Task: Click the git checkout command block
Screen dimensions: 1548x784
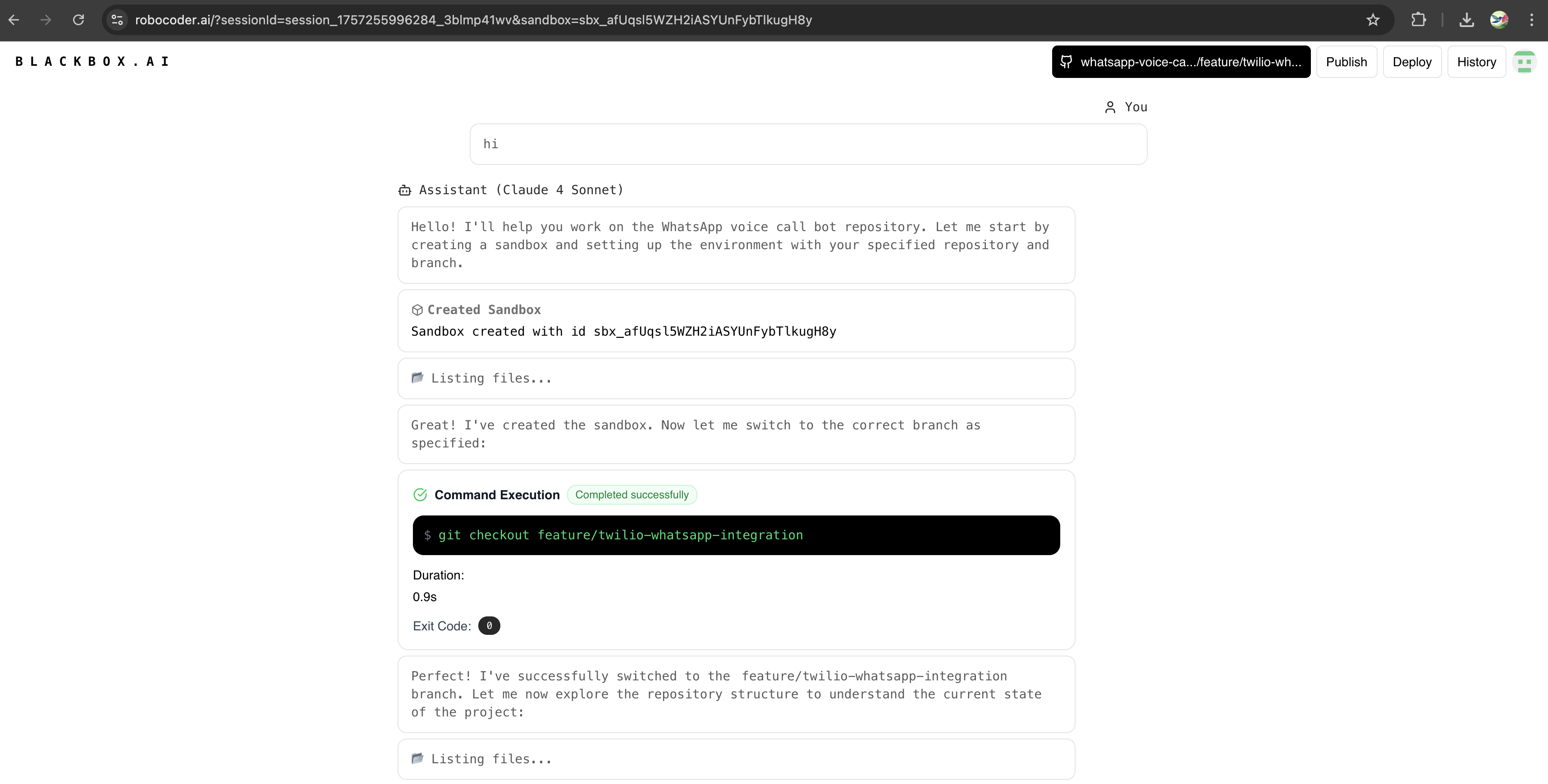Action: click(736, 535)
